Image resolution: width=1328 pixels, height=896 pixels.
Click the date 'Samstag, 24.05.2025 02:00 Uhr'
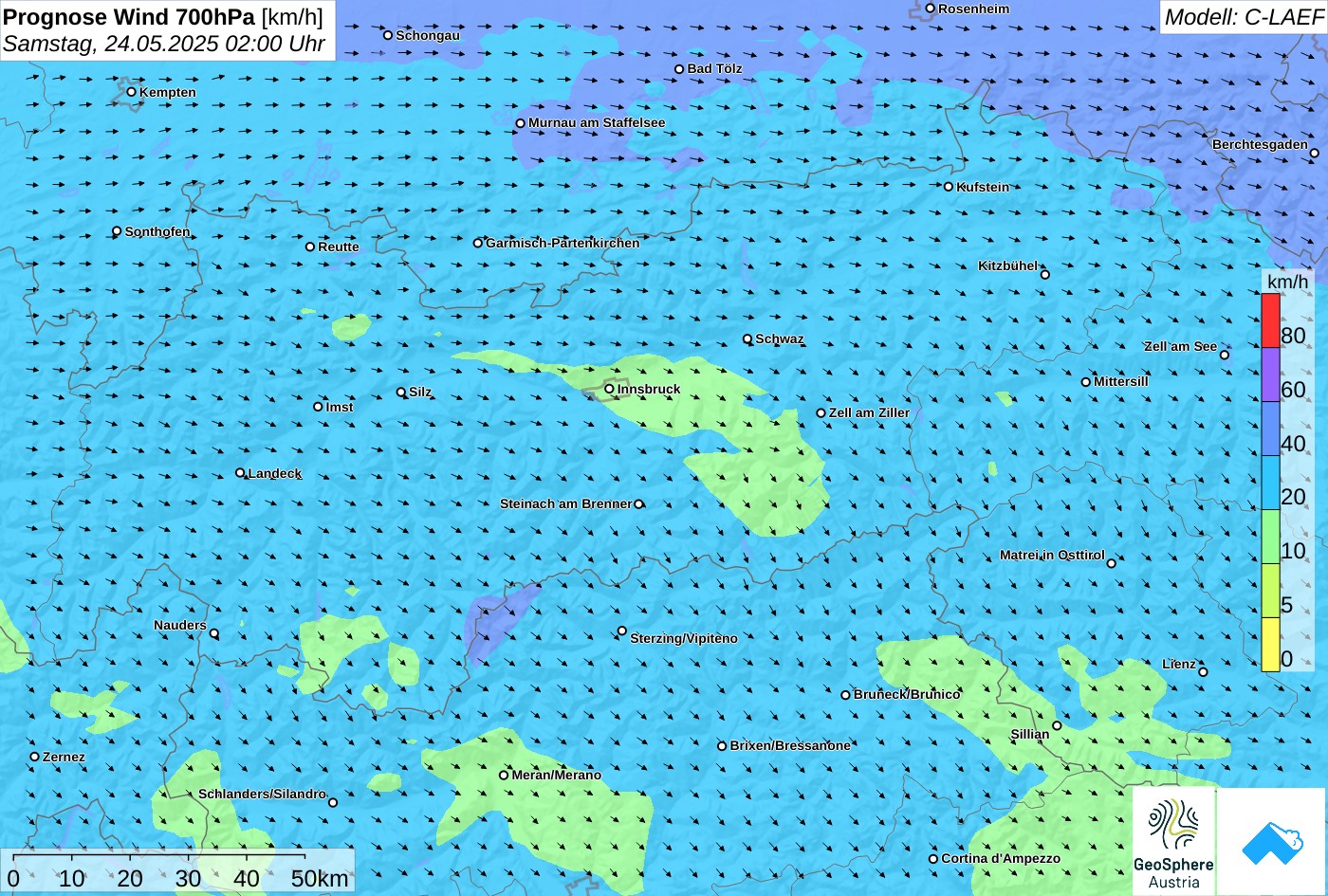[x=164, y=44]
